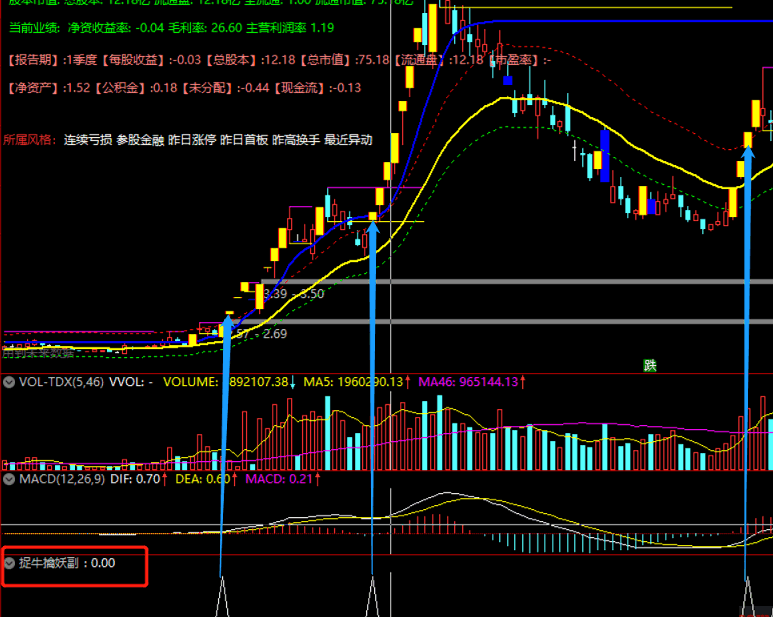Select the 最近异动 style tag
The image size is (773, 617).
click(348, 140)
